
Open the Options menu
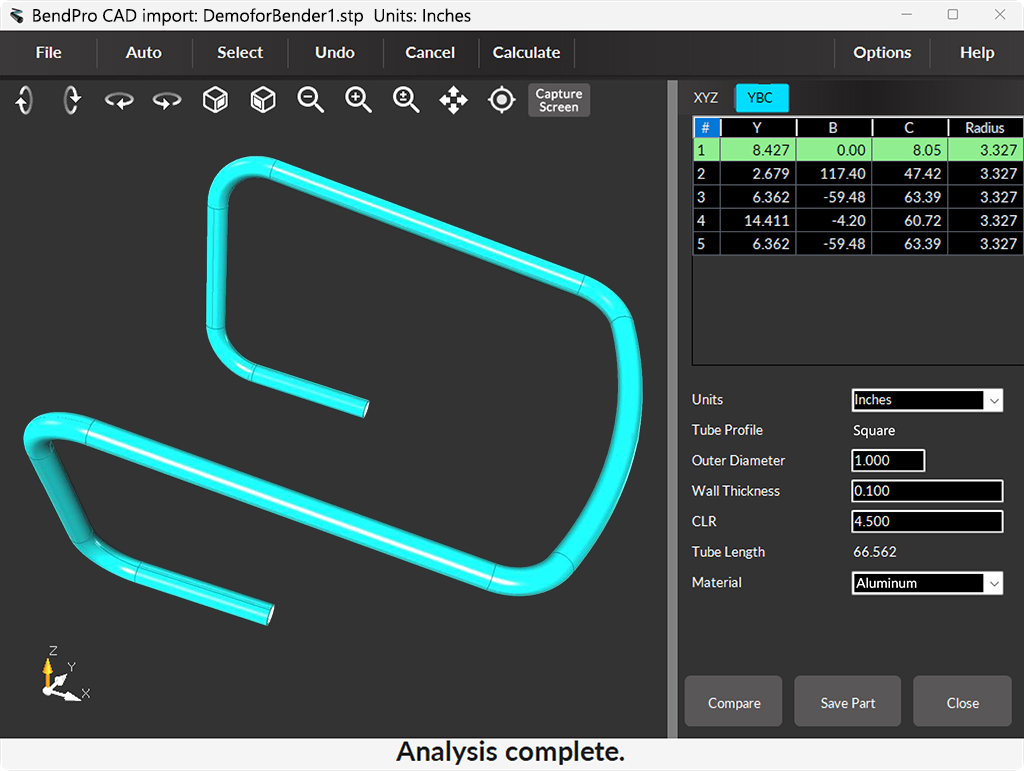coord(882,52)
